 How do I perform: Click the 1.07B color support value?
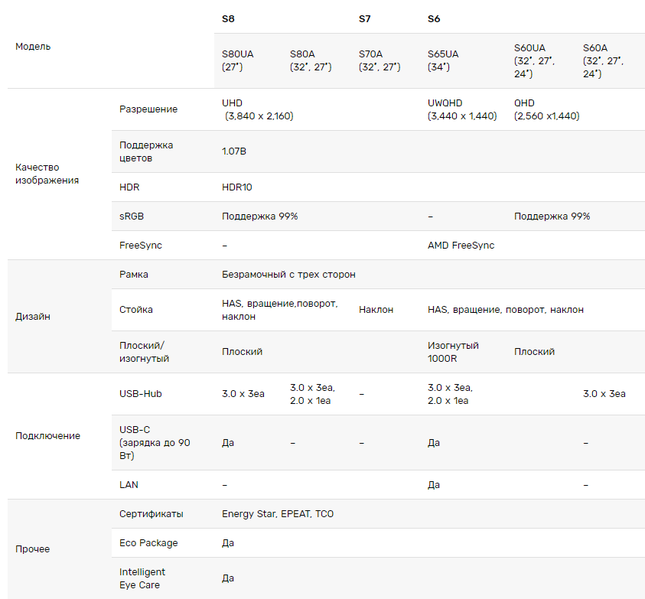(x=237, y=152)
